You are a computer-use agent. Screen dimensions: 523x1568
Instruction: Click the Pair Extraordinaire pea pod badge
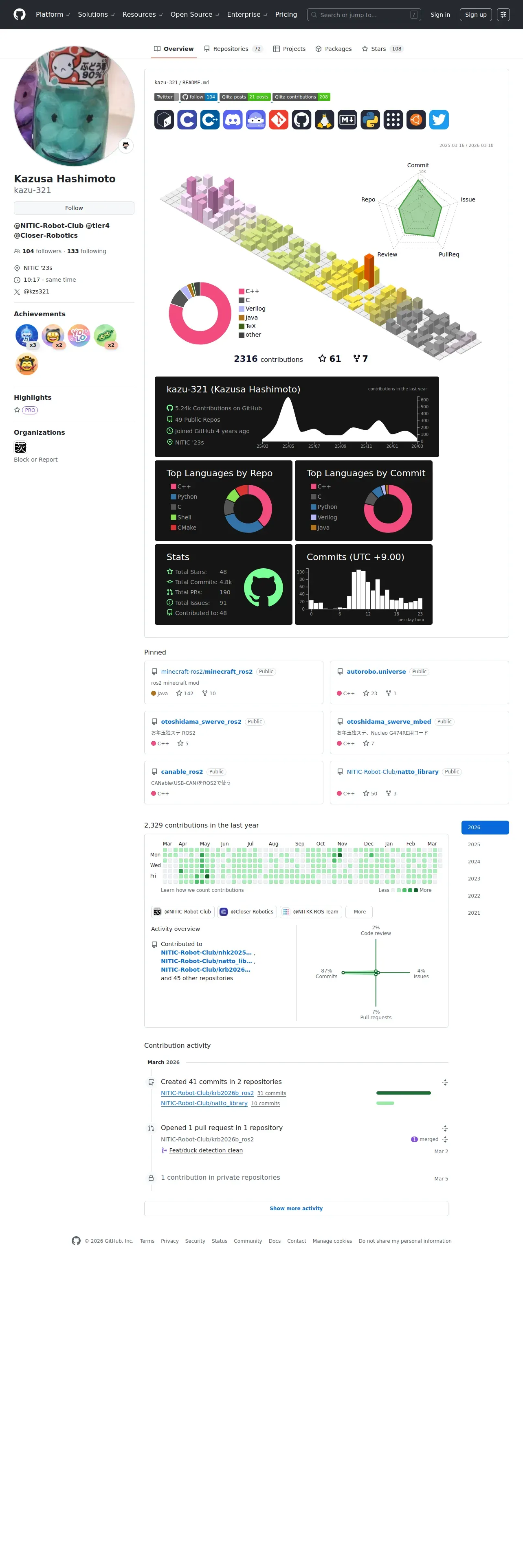(105, 335)
